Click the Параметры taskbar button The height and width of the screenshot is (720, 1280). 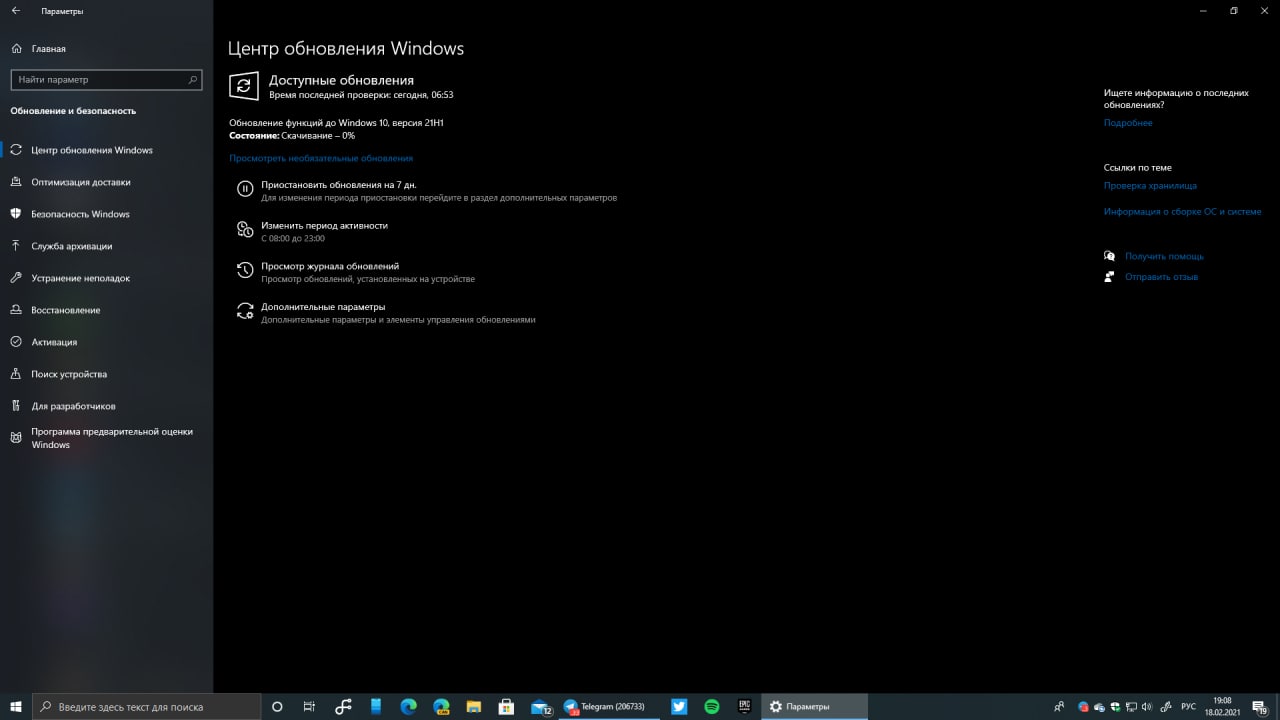click(815, 706)
